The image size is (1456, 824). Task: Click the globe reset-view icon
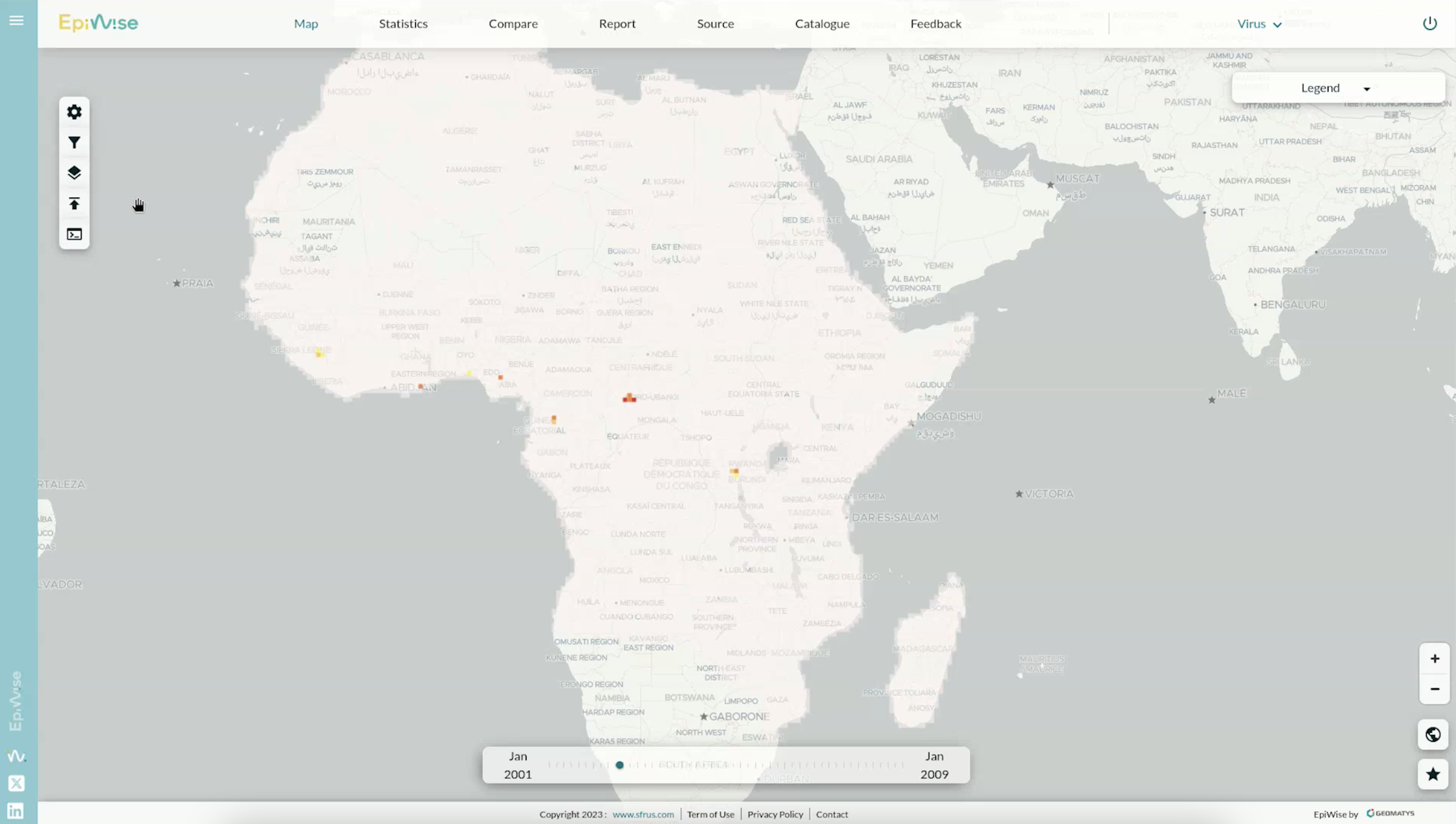(x=1433, y=734)
